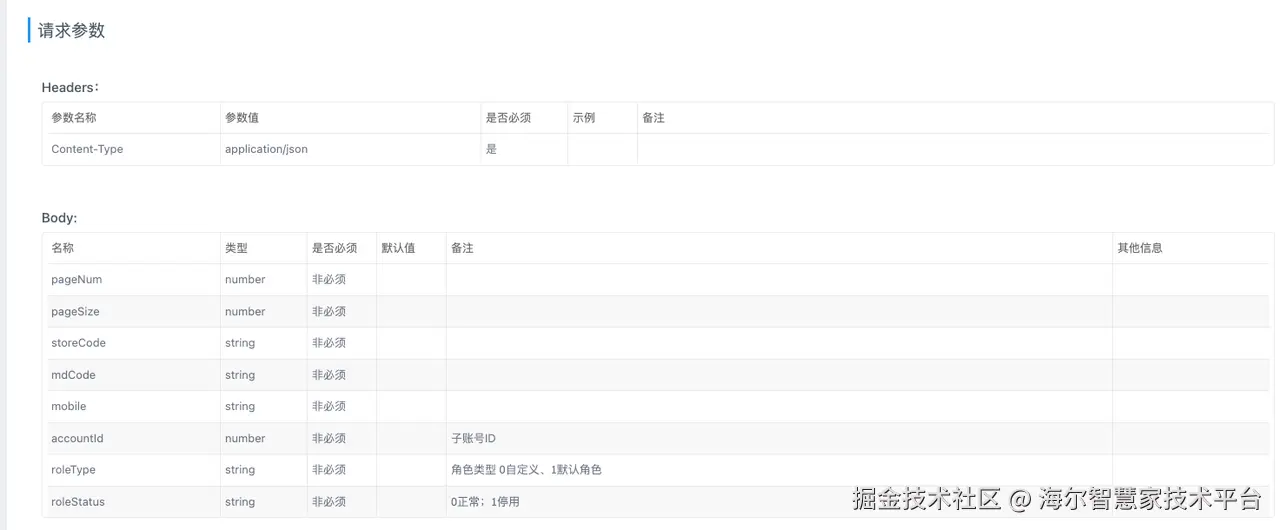Click 非必须 in roleType row
This screenshot has width=1280, height=530.
[329, 469]
